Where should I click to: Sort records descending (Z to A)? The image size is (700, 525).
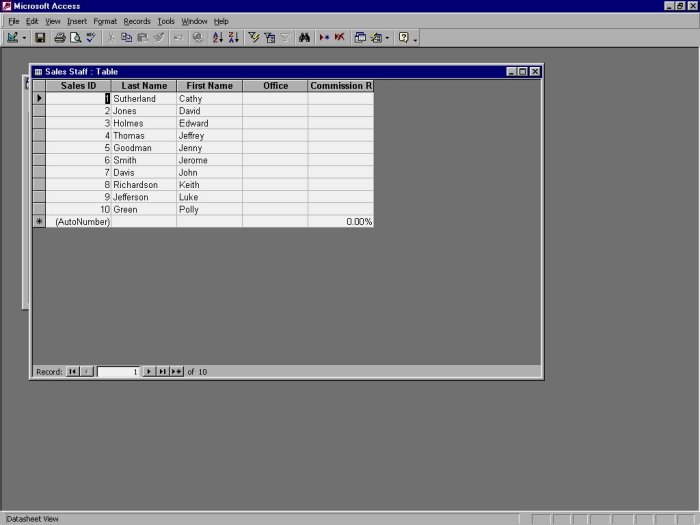233,38
